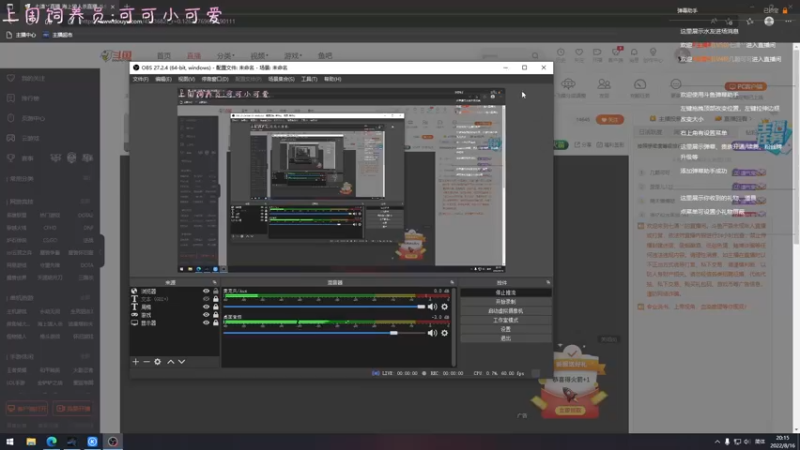Viewport: 800px width, 450px height.
Task: Hide the 显示器 source with its eye icon
Action: pos(206,322)
